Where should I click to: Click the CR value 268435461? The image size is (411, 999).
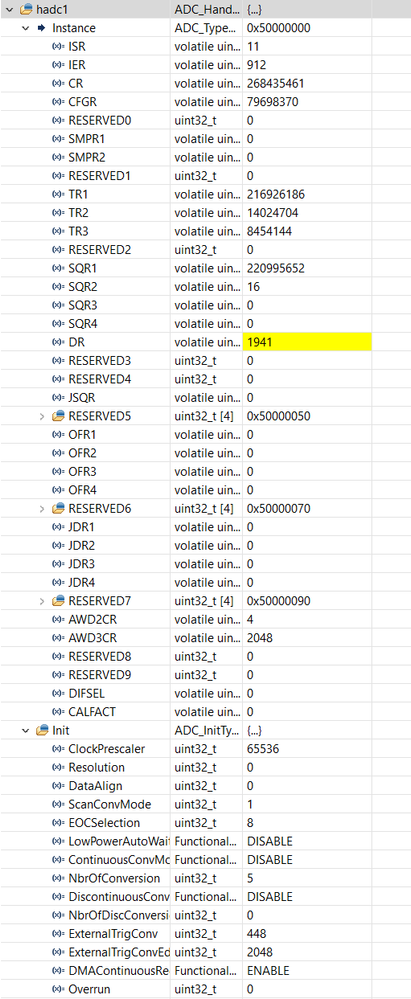click(x=275, y=83)
